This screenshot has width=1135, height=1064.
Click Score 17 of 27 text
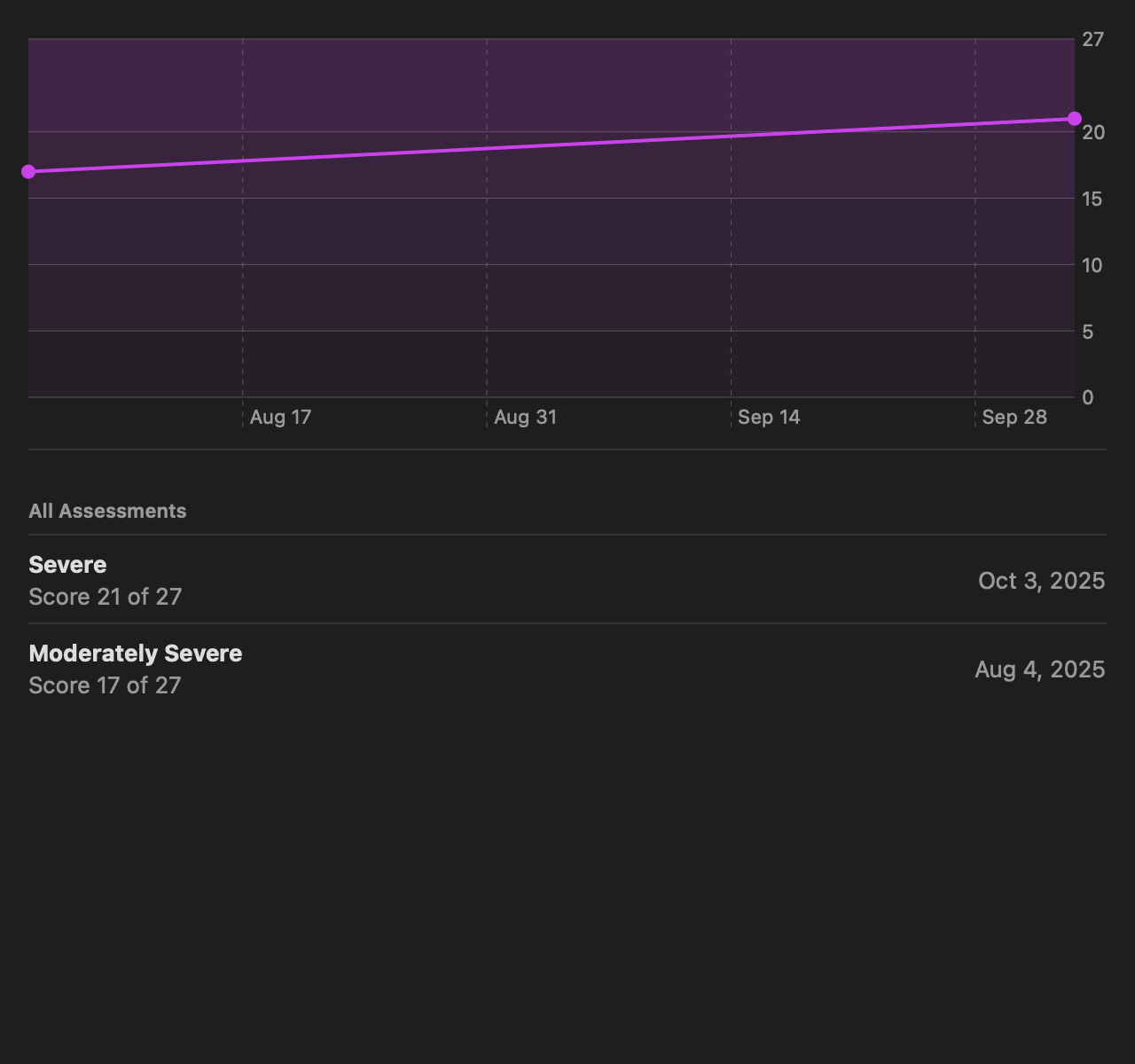click(x=105, y=685)
